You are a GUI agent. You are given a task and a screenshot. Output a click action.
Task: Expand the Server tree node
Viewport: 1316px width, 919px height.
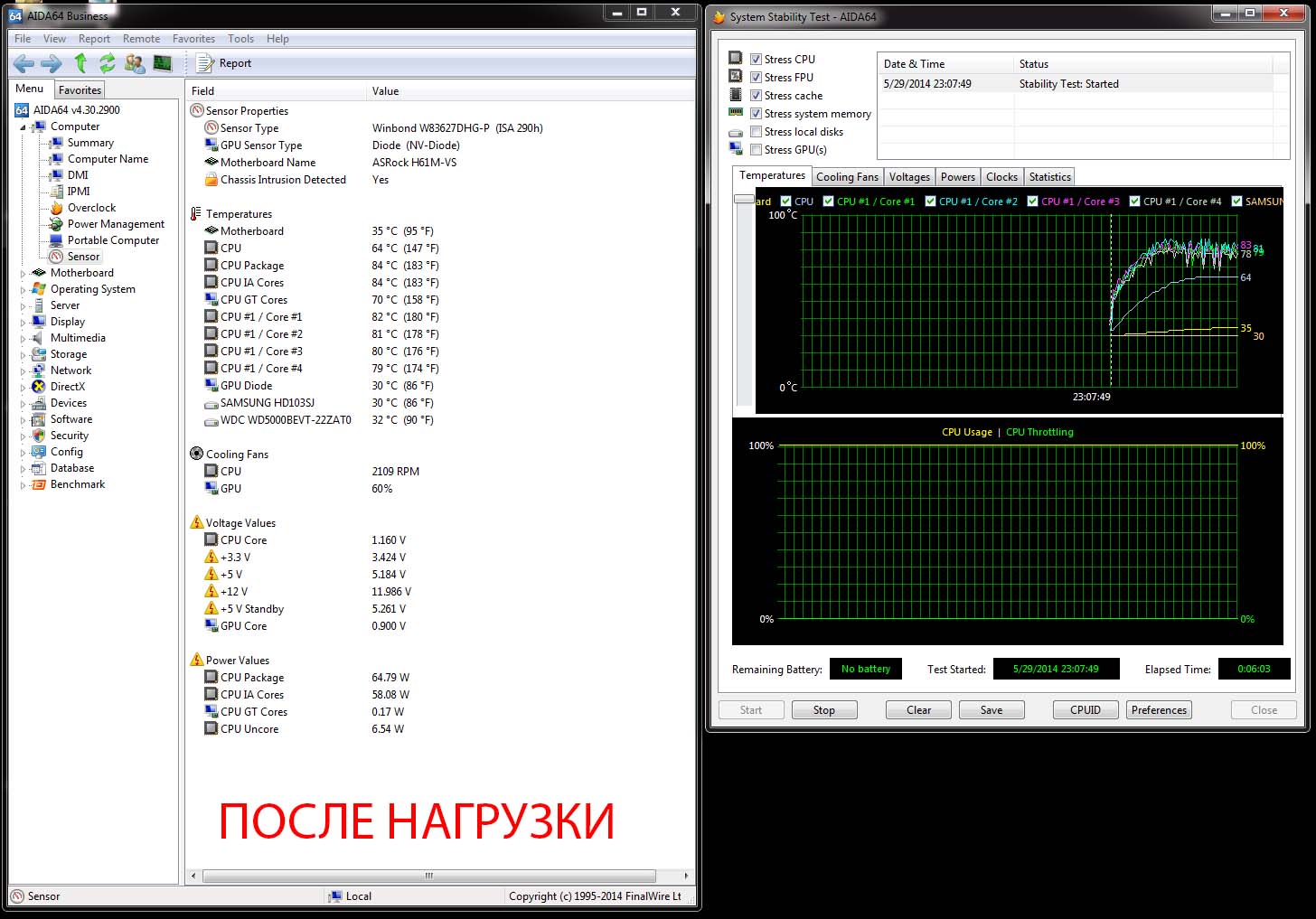coord(23,305)
